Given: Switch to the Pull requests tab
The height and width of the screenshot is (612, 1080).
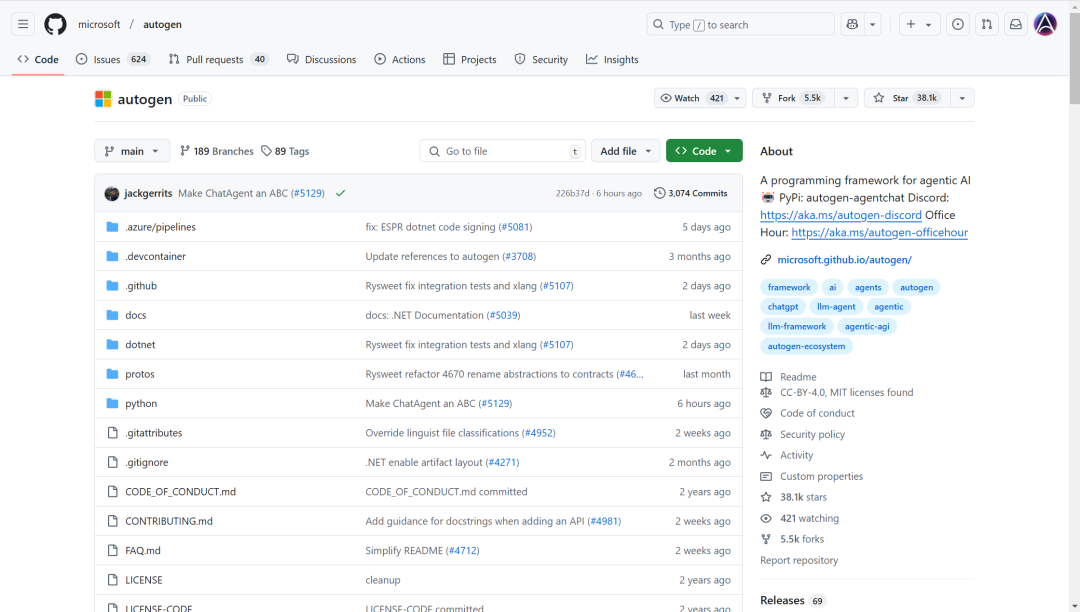Looking at the screenshot, I should tap(218, 59).
